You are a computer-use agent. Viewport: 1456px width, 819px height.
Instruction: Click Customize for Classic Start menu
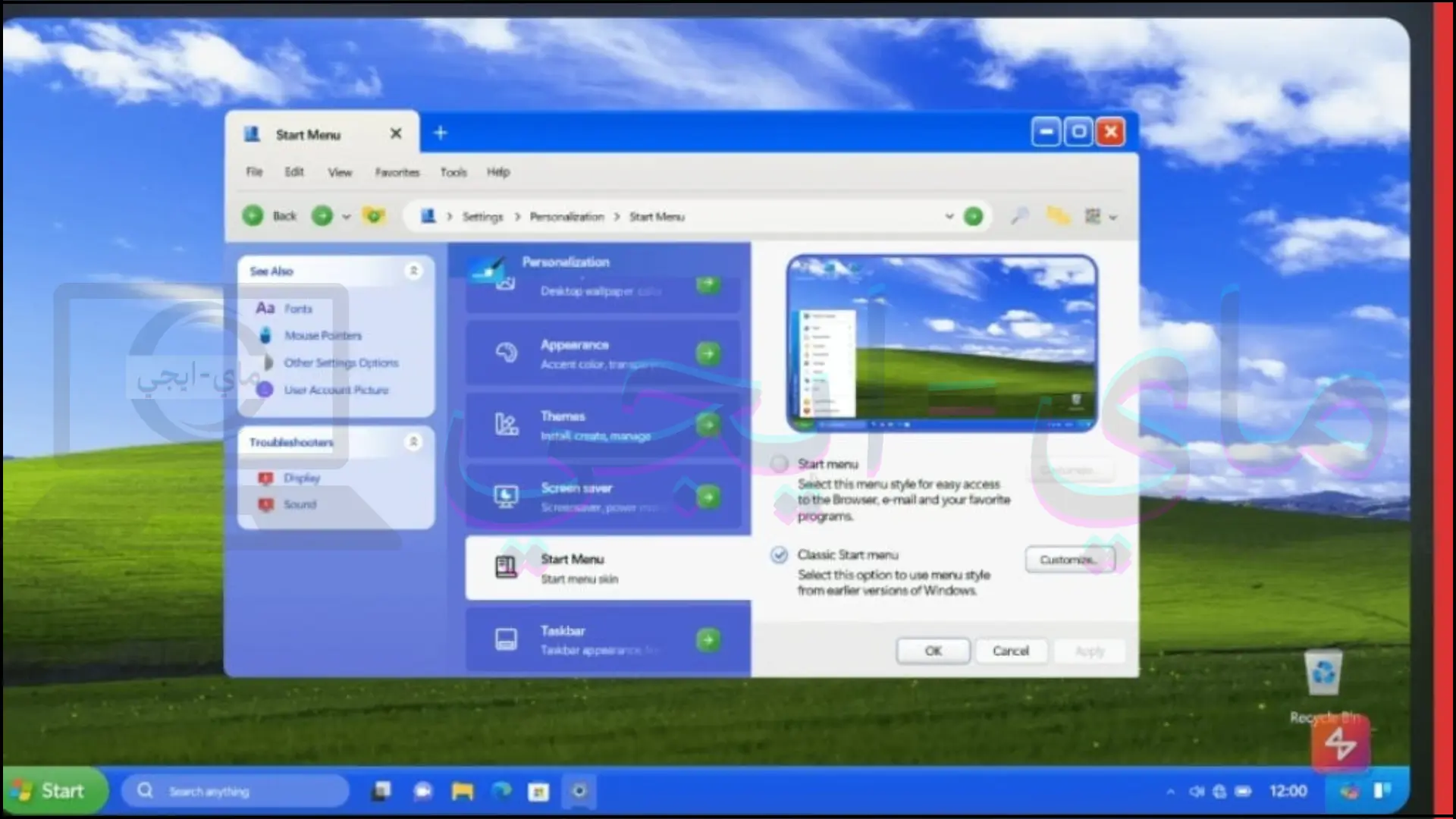[1070, 560]
